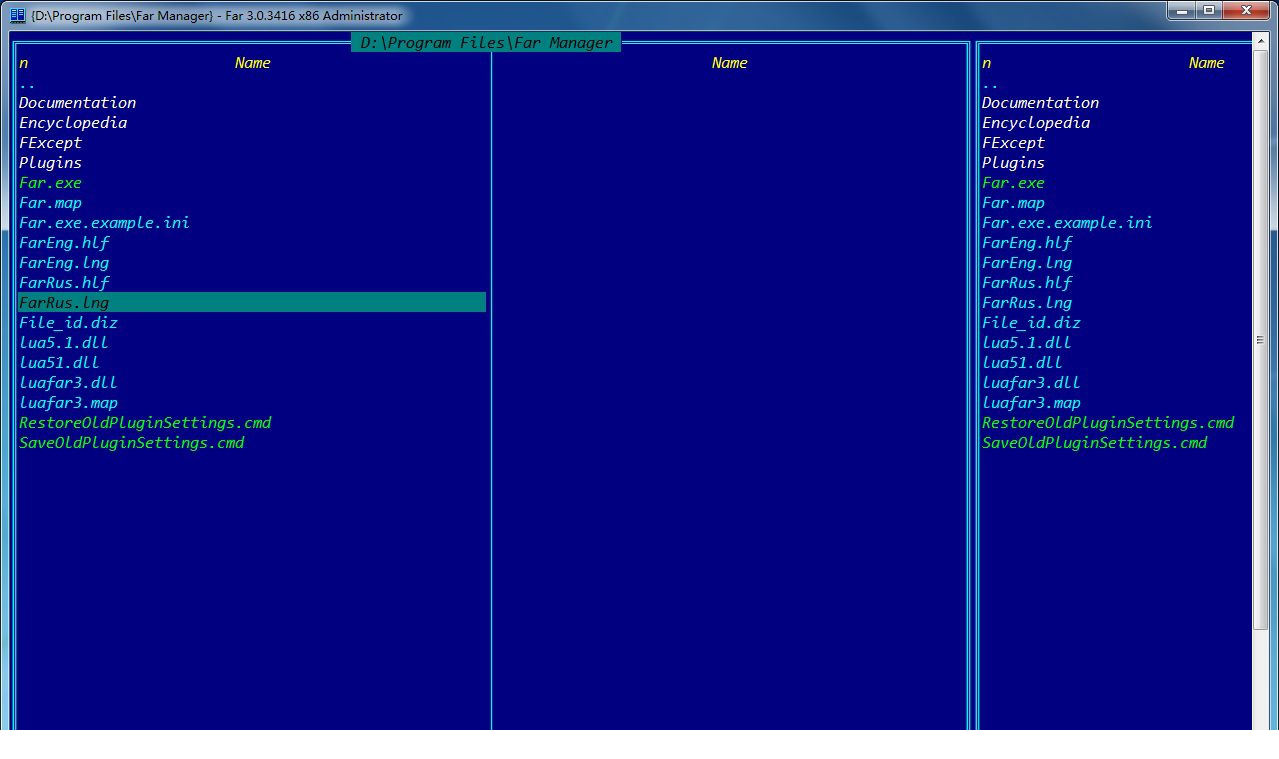Click the 'Name' header in right panel
Viewport: 1279px width, 759px height.
click(x=1206, y=63)
